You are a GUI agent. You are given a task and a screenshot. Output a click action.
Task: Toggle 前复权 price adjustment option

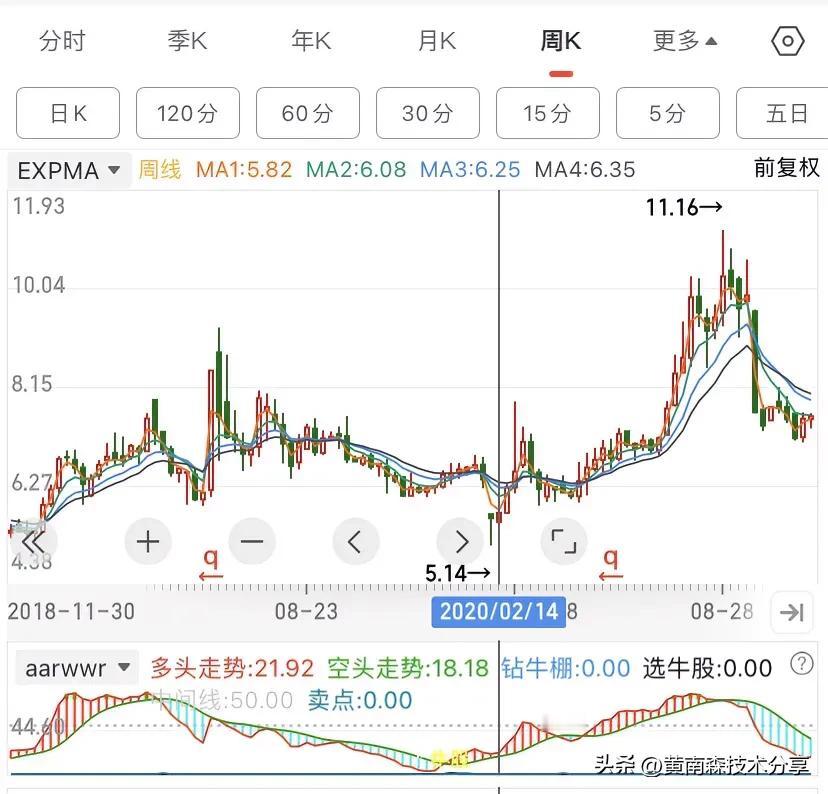pyautogui.click(x=787, y=168)
